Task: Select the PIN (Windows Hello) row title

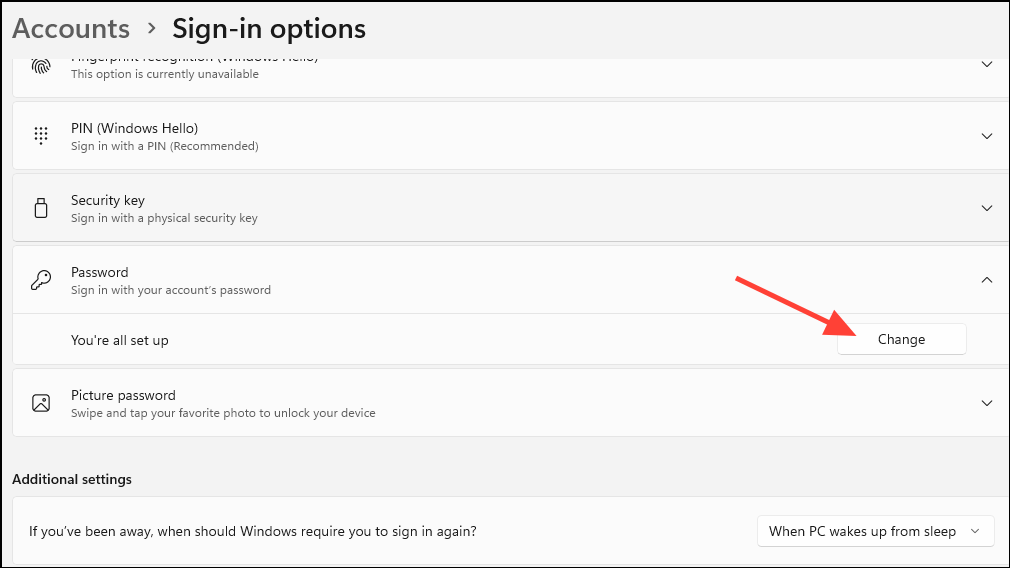Action: [134, 128]
